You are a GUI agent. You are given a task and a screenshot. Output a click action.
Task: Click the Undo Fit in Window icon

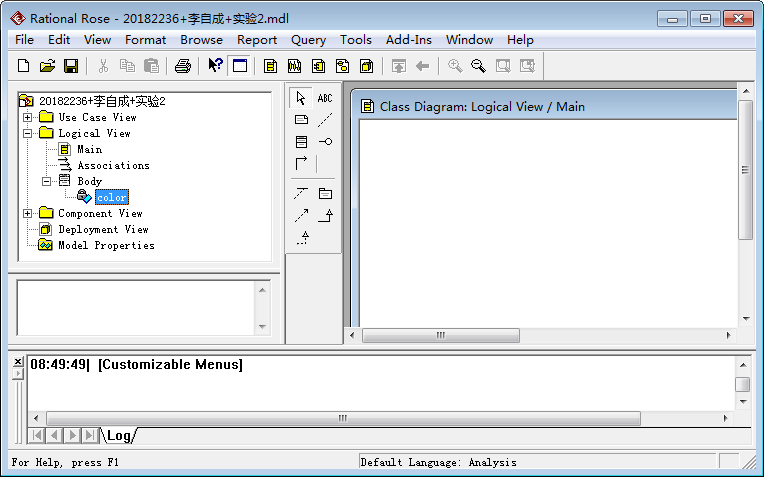[527, 66]
